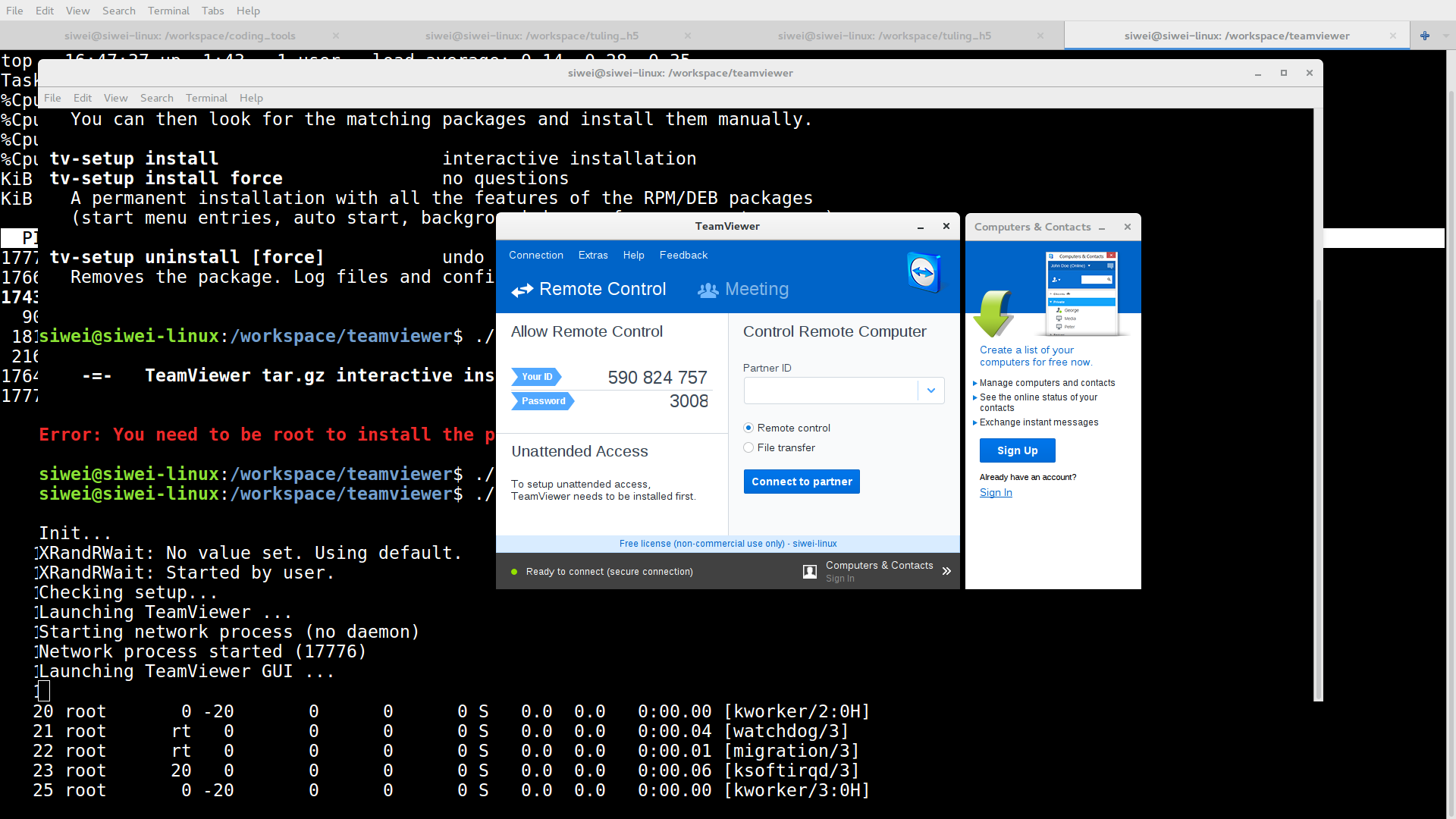Click the Computers & Contacts person icon in status bar
The width and height of the screenshot is (1456, 819).
pos(810,572)
